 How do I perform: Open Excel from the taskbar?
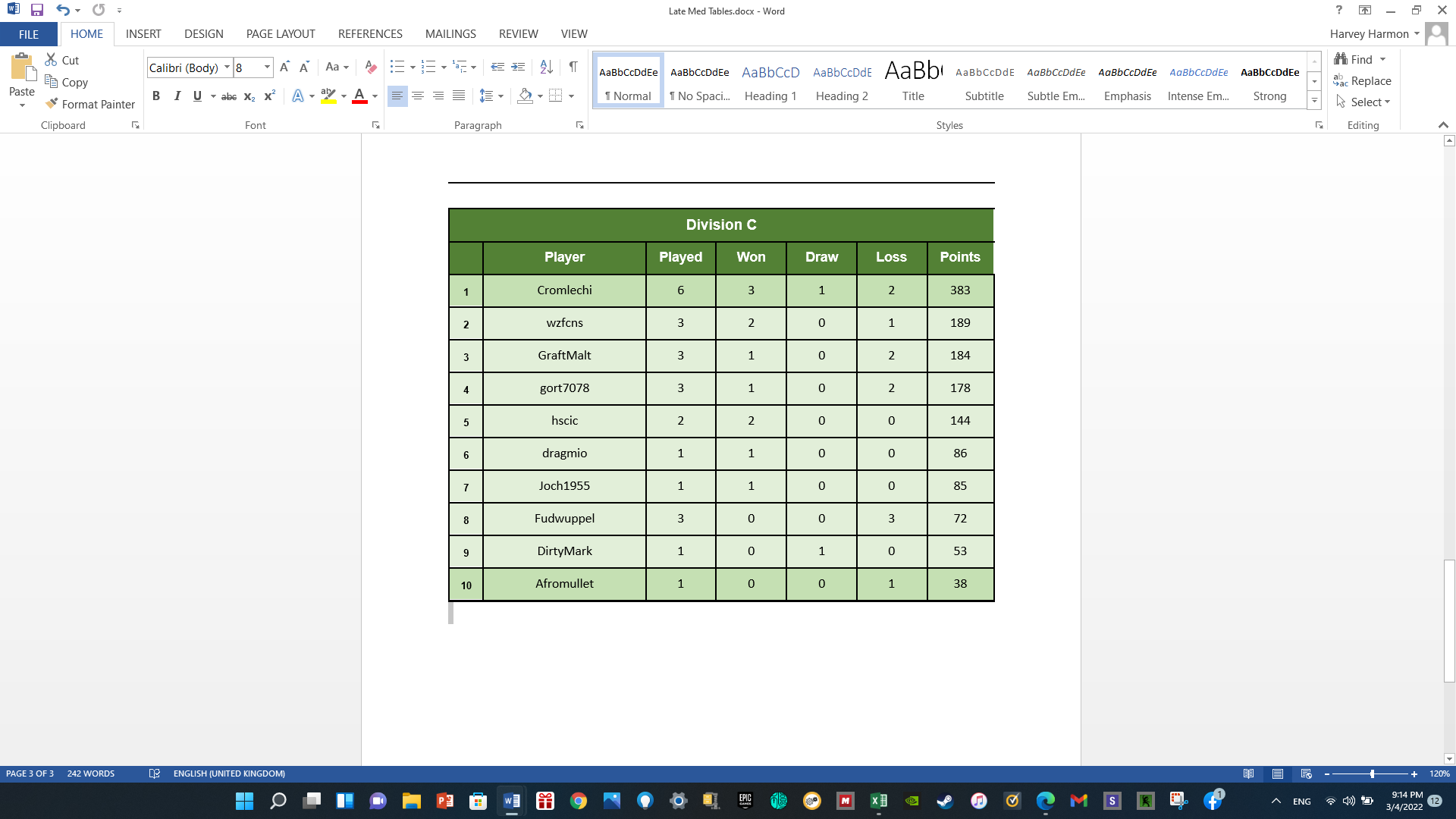879,801
